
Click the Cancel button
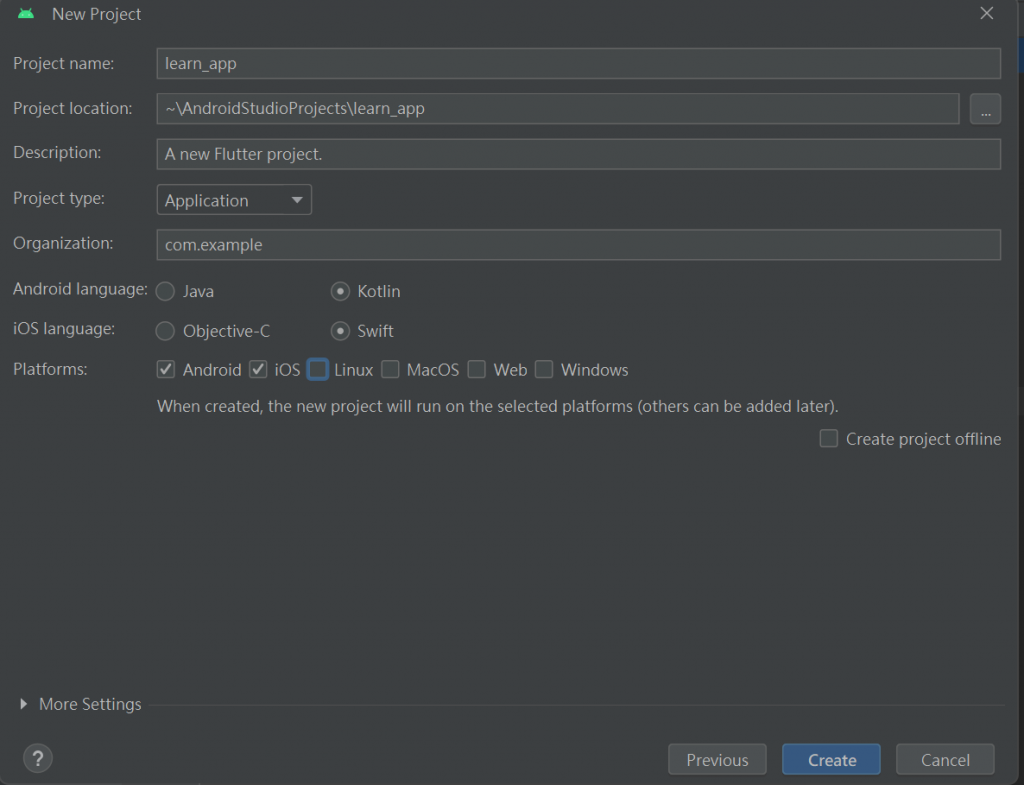click(x=945, y=760)
